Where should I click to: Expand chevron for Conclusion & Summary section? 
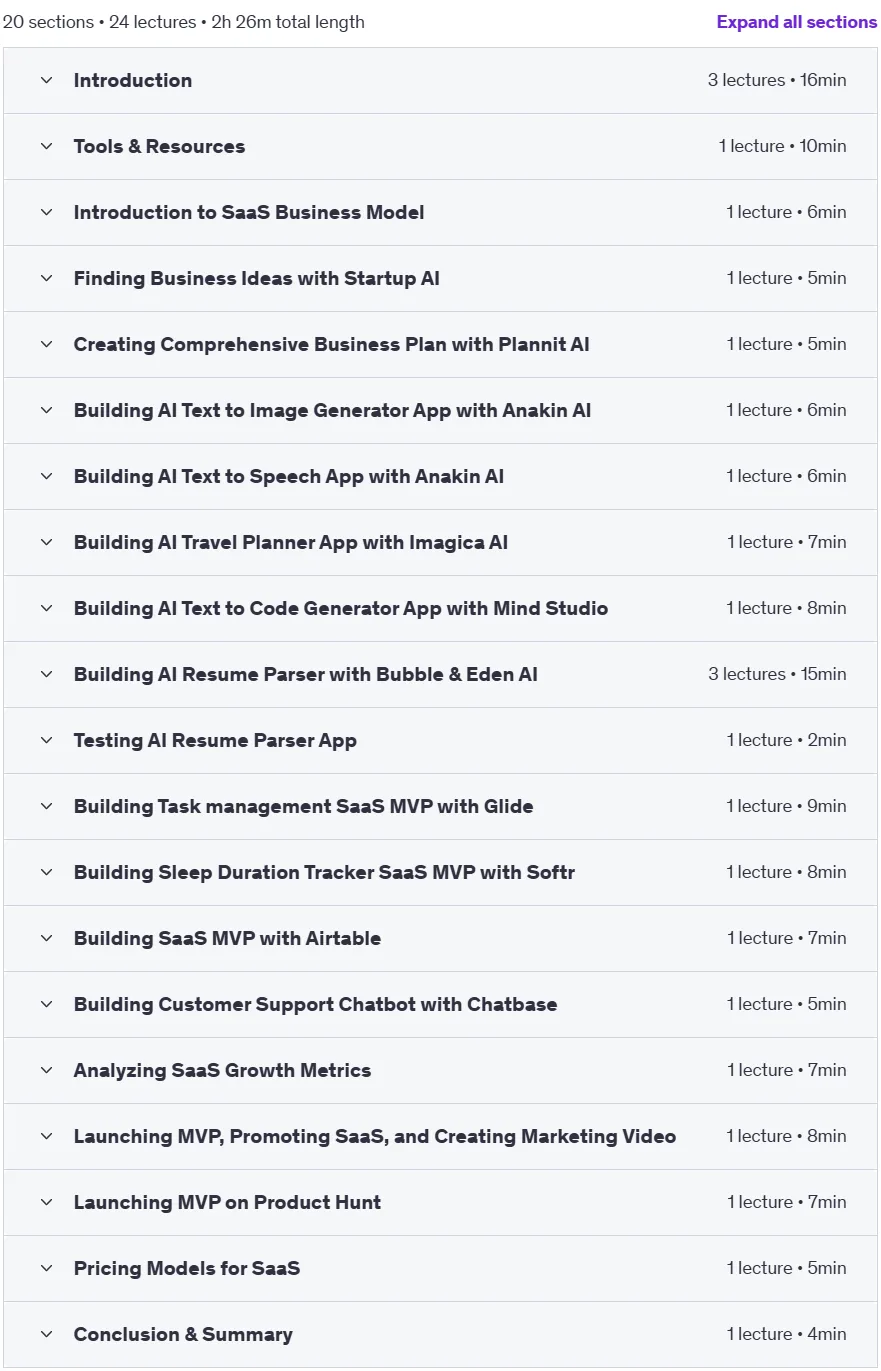coord(46,1334)
